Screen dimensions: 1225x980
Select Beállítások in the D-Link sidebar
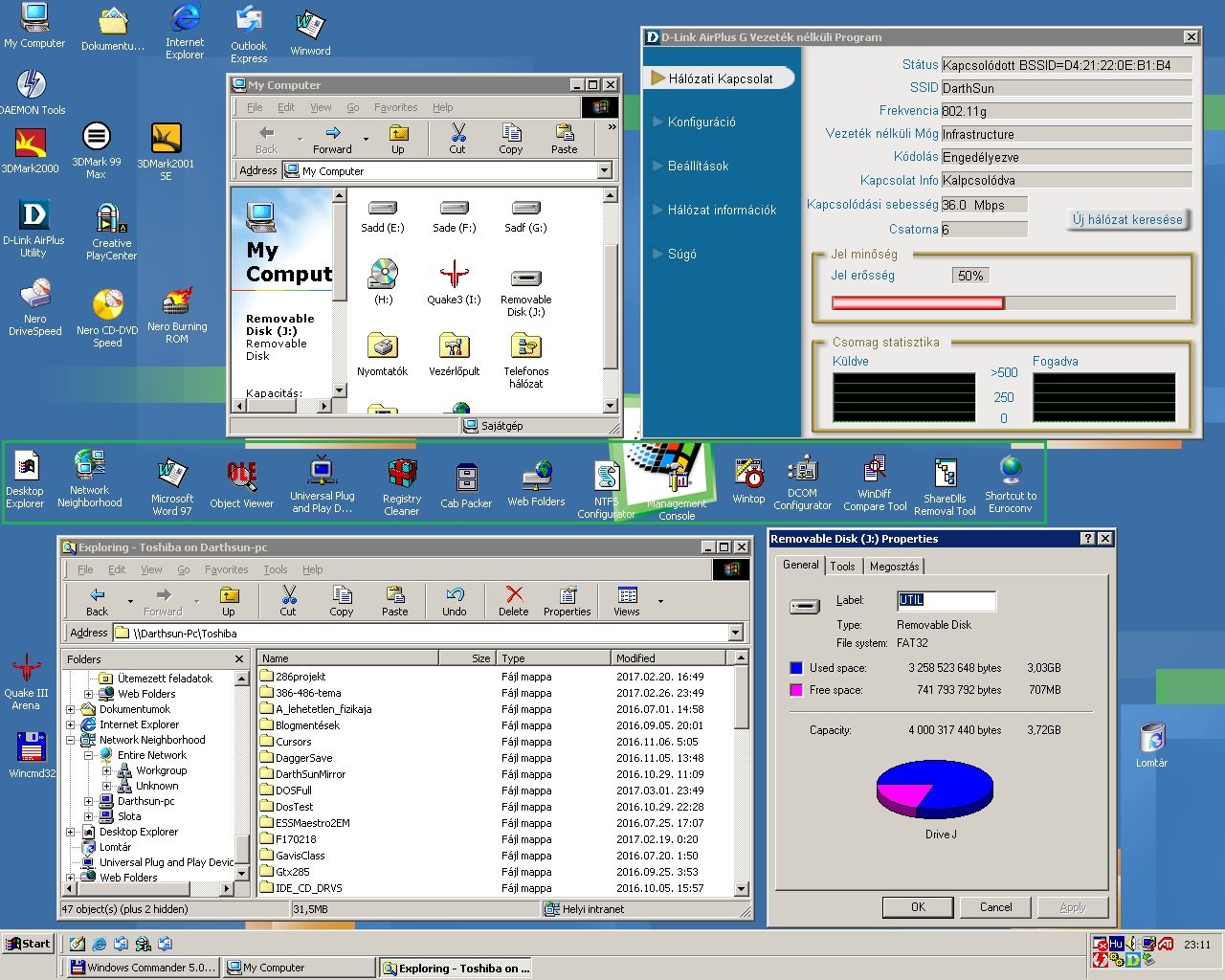(698, 166)
